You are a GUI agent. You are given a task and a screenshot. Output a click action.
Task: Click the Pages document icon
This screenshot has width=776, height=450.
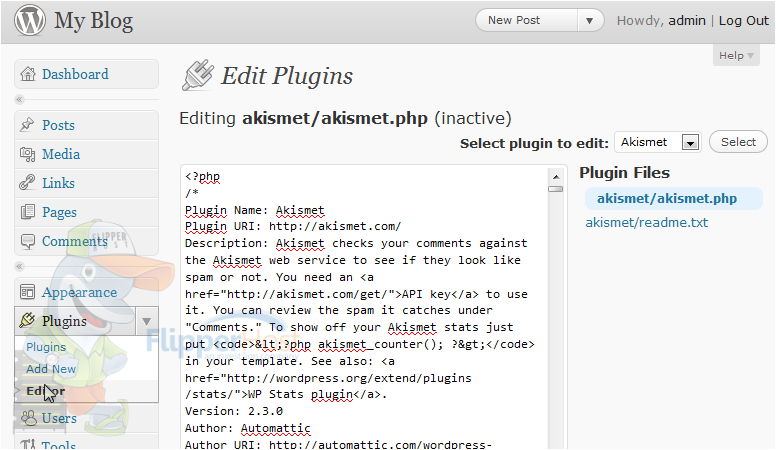point(27,212)
